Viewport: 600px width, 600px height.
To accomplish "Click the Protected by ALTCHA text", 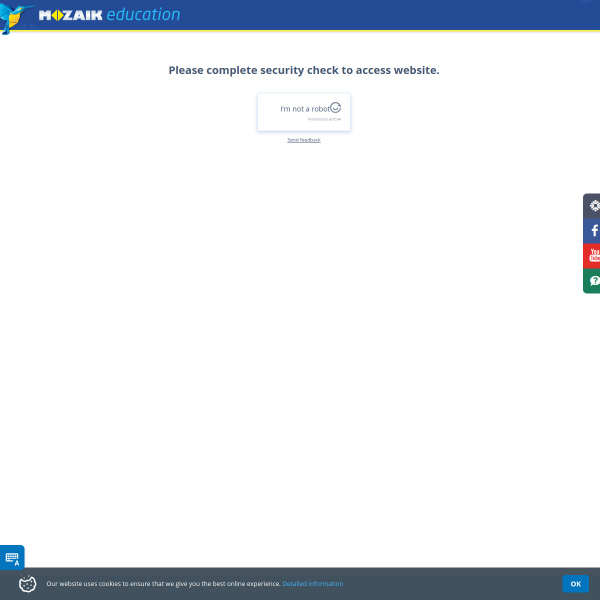I will 324,119.
